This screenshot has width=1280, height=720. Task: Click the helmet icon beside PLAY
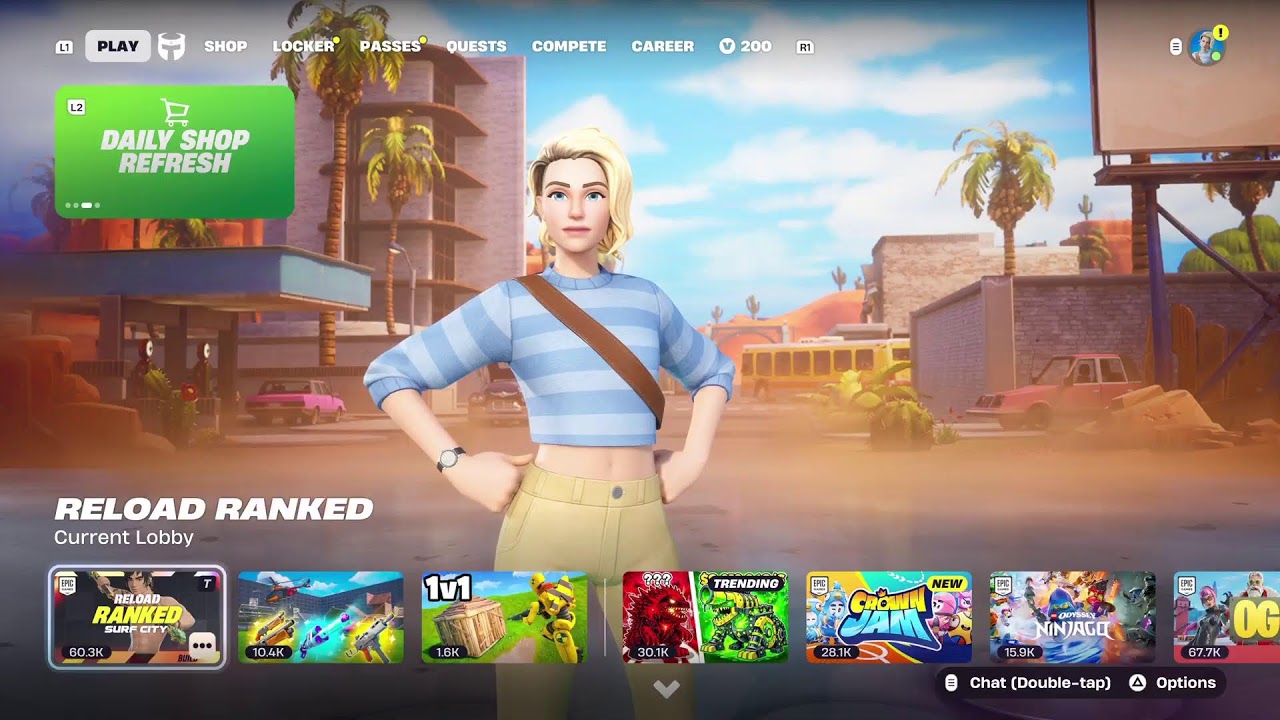click(x=172, y=46)
